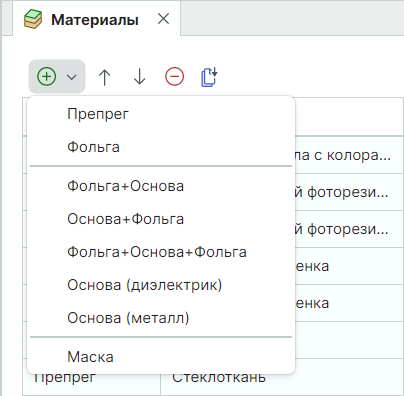Close the Материалы tab

tap(163, 19)
